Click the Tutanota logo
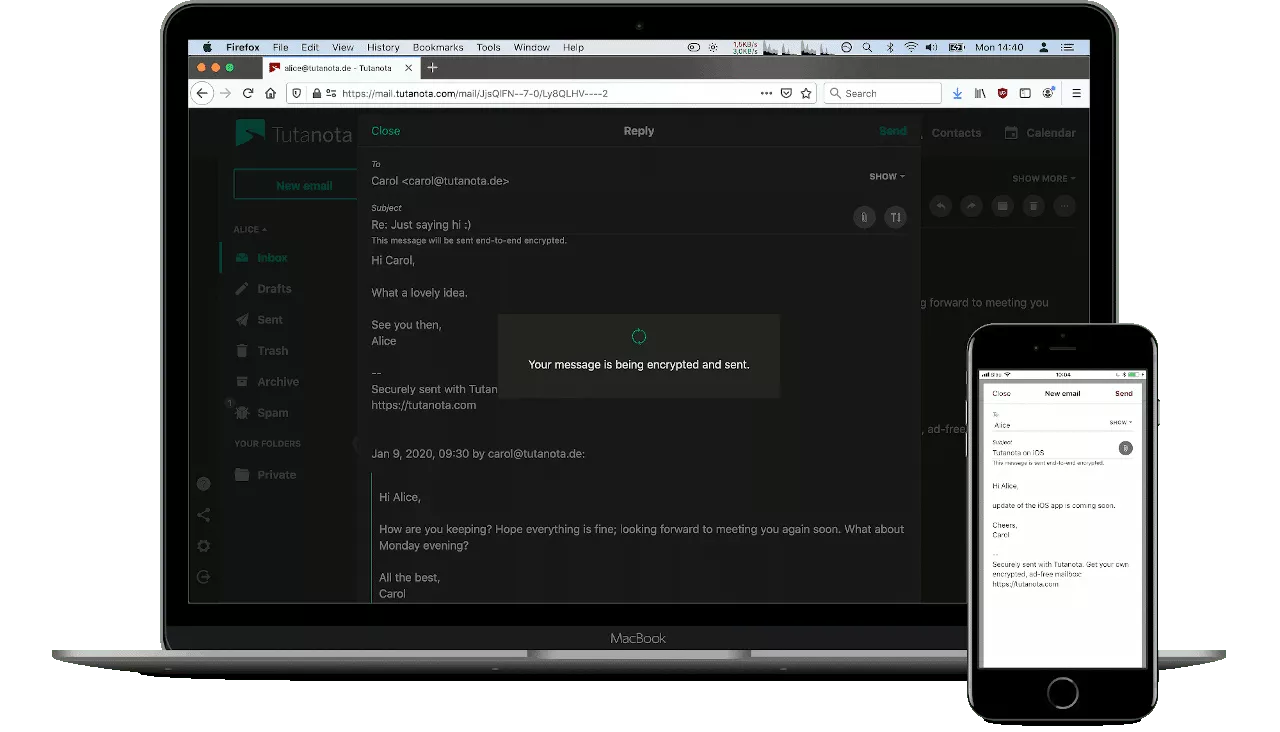The height and width of the screenshot is (732, 1280). [x=293, y=133]
